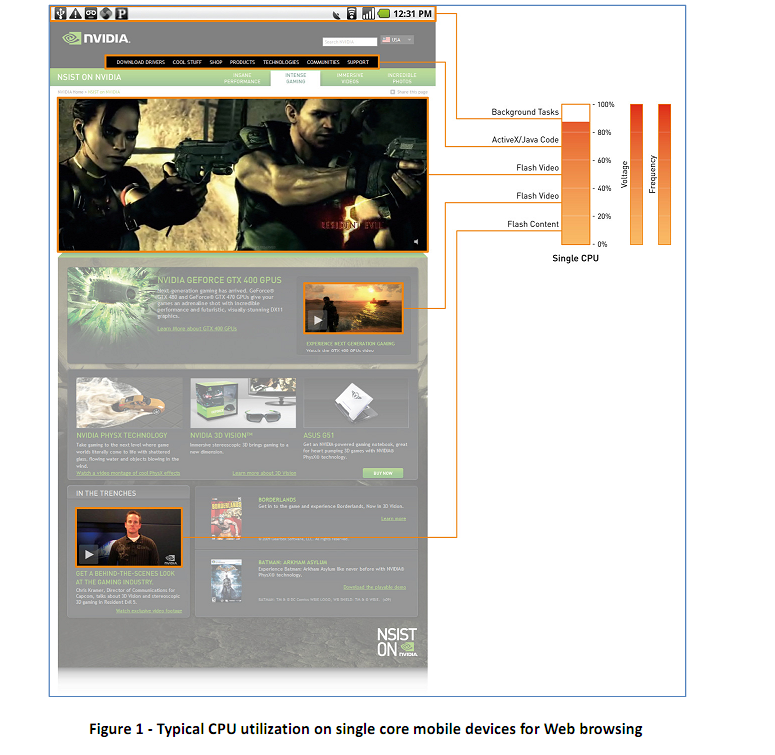Viewport: 775px width, 755px height.
Task: Click the Single CPU utilization bar
Action: [576, 174]
